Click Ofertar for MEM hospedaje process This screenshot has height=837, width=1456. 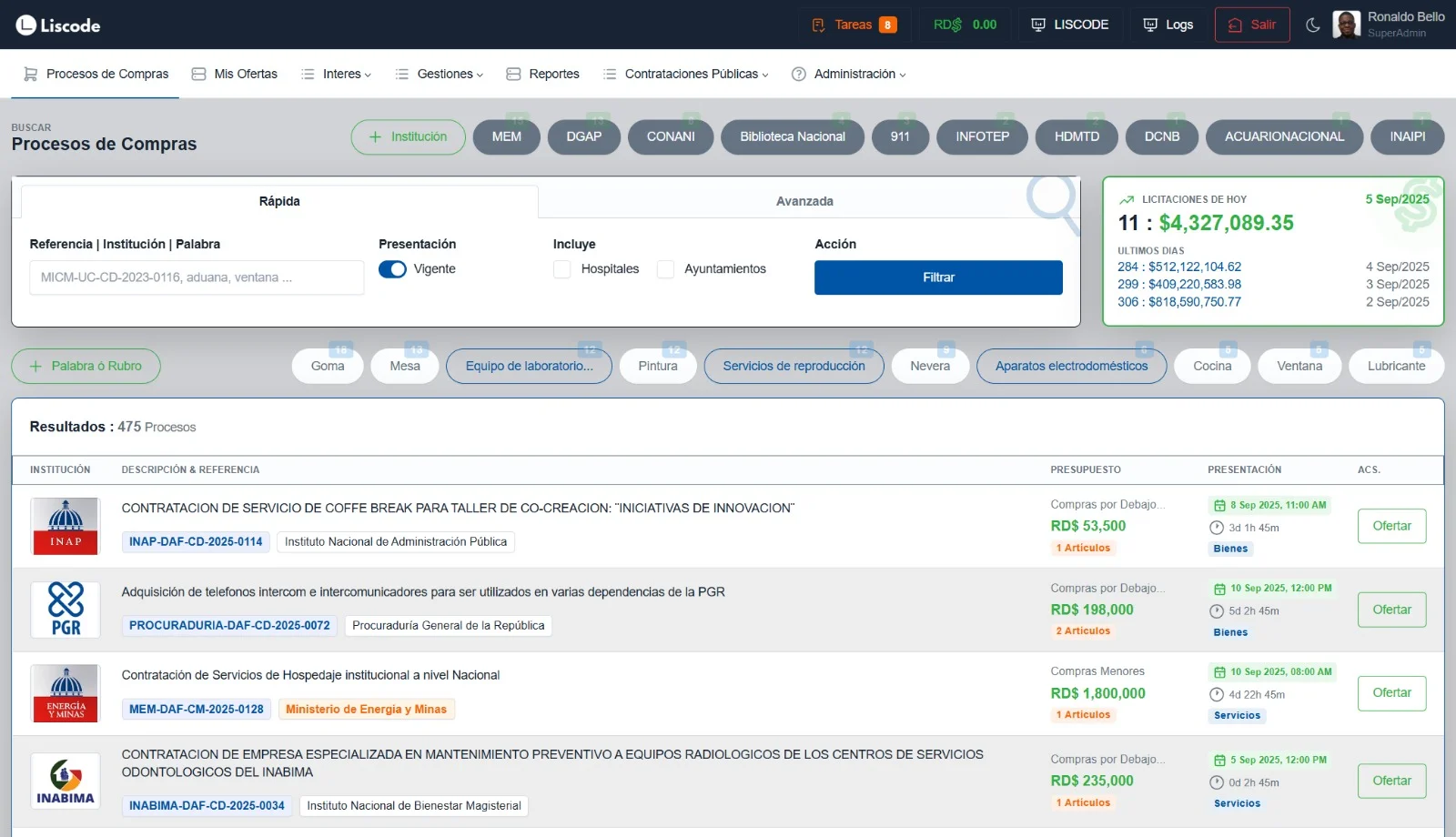tap(1391, 693)
